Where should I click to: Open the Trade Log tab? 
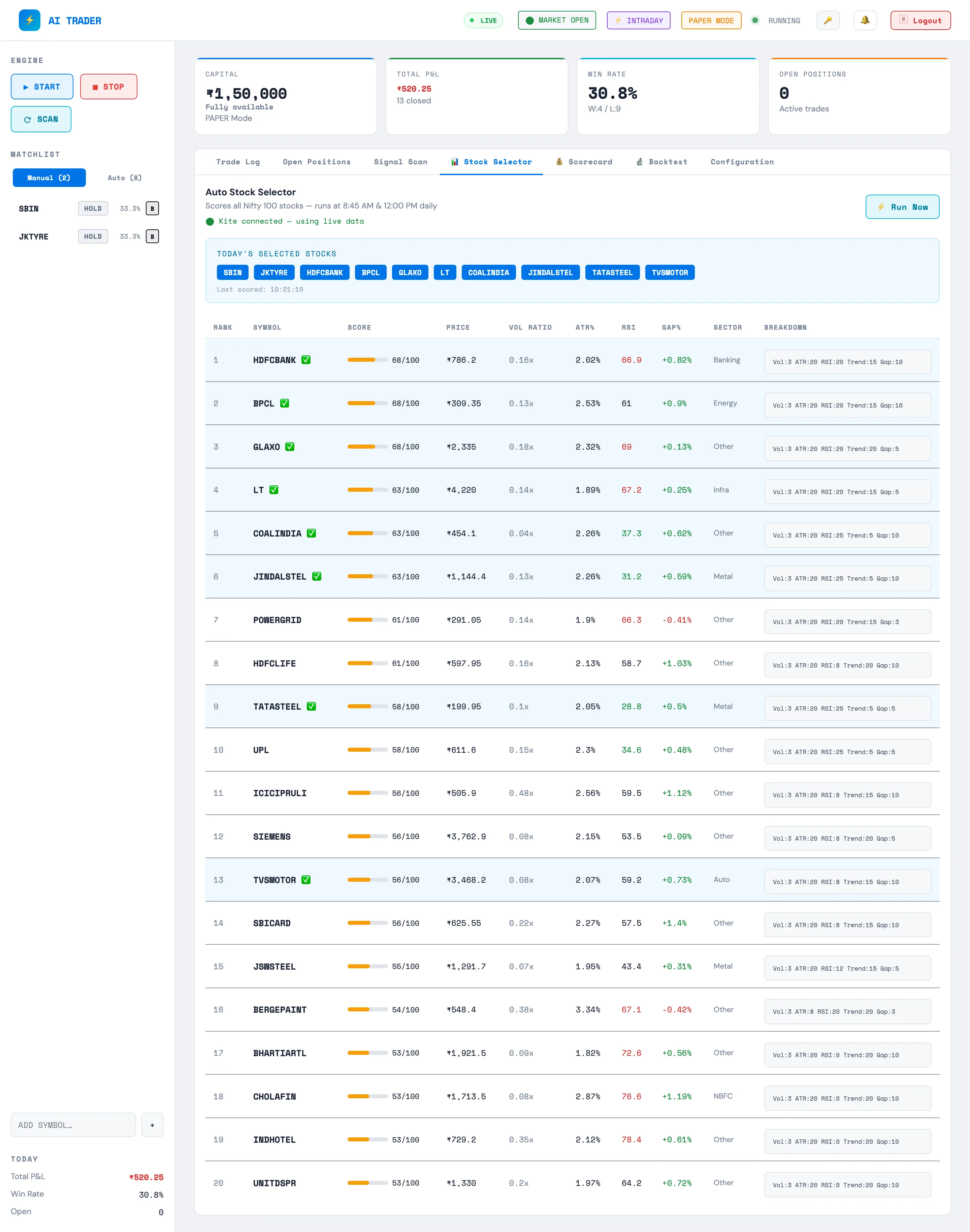[x=237, y=162]
